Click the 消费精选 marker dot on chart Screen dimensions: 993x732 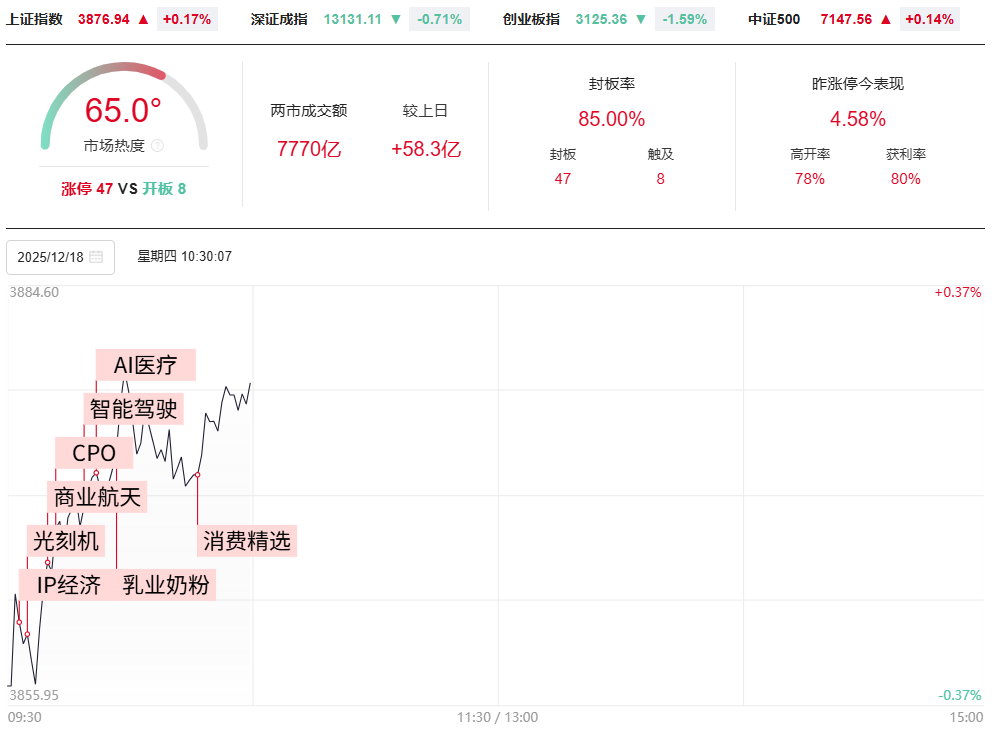click(x=198, y=474)
